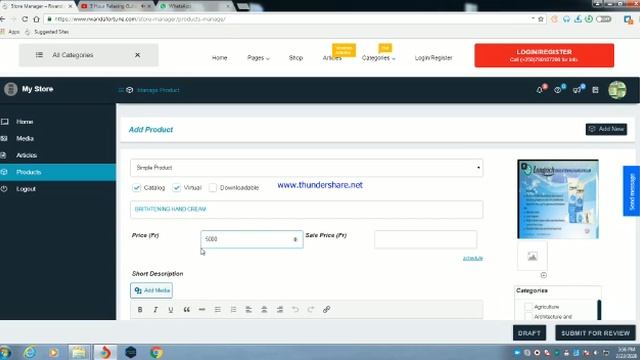Click the gallery image placeholder
Screen dimensions: 640x360
[x=532, y=256]
